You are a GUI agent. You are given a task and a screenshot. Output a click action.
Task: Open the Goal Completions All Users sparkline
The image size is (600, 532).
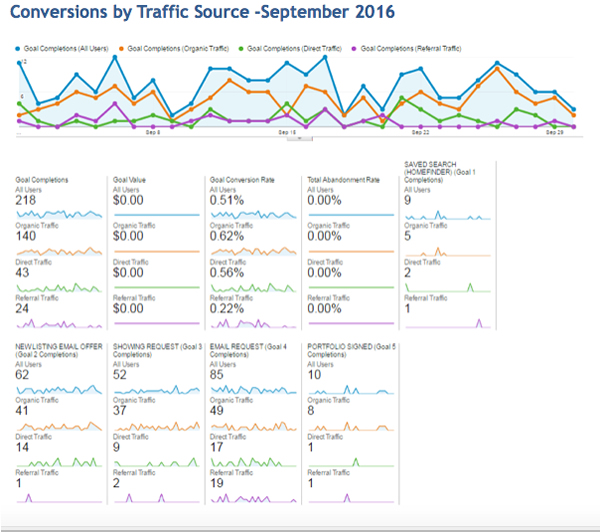[59, 214]
